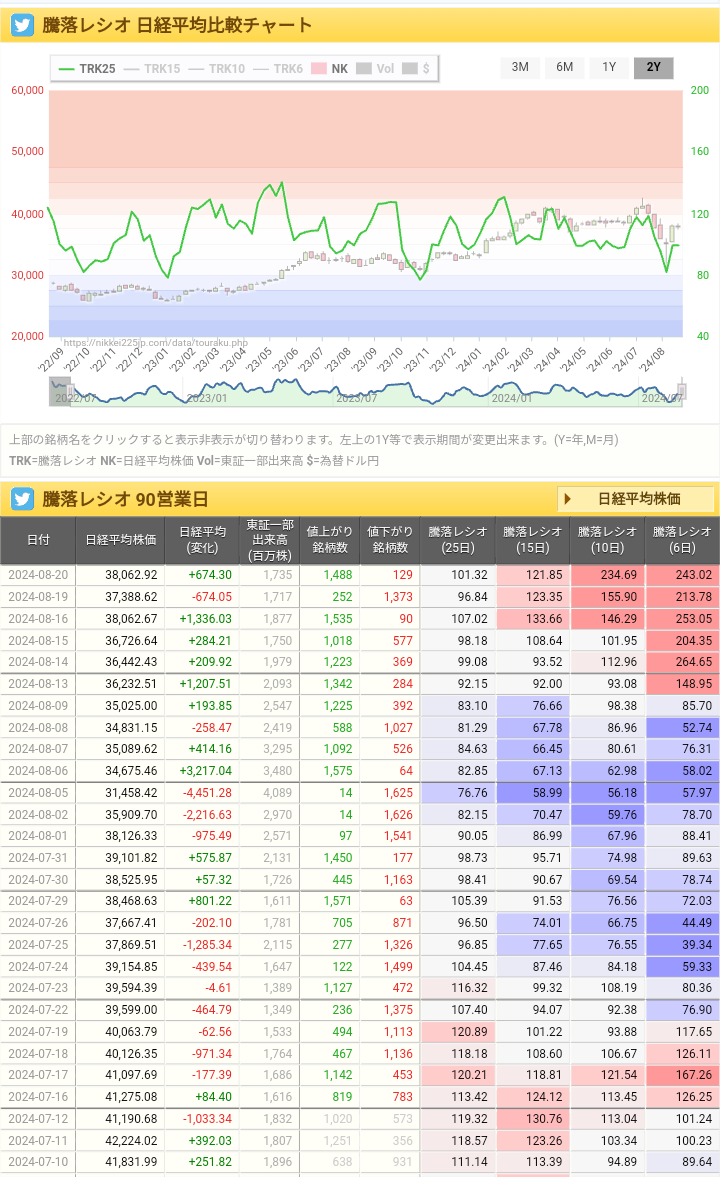This screenshot has height=1177, width=720.
Task: Click the 日付 column header
Action: [38, 540]
